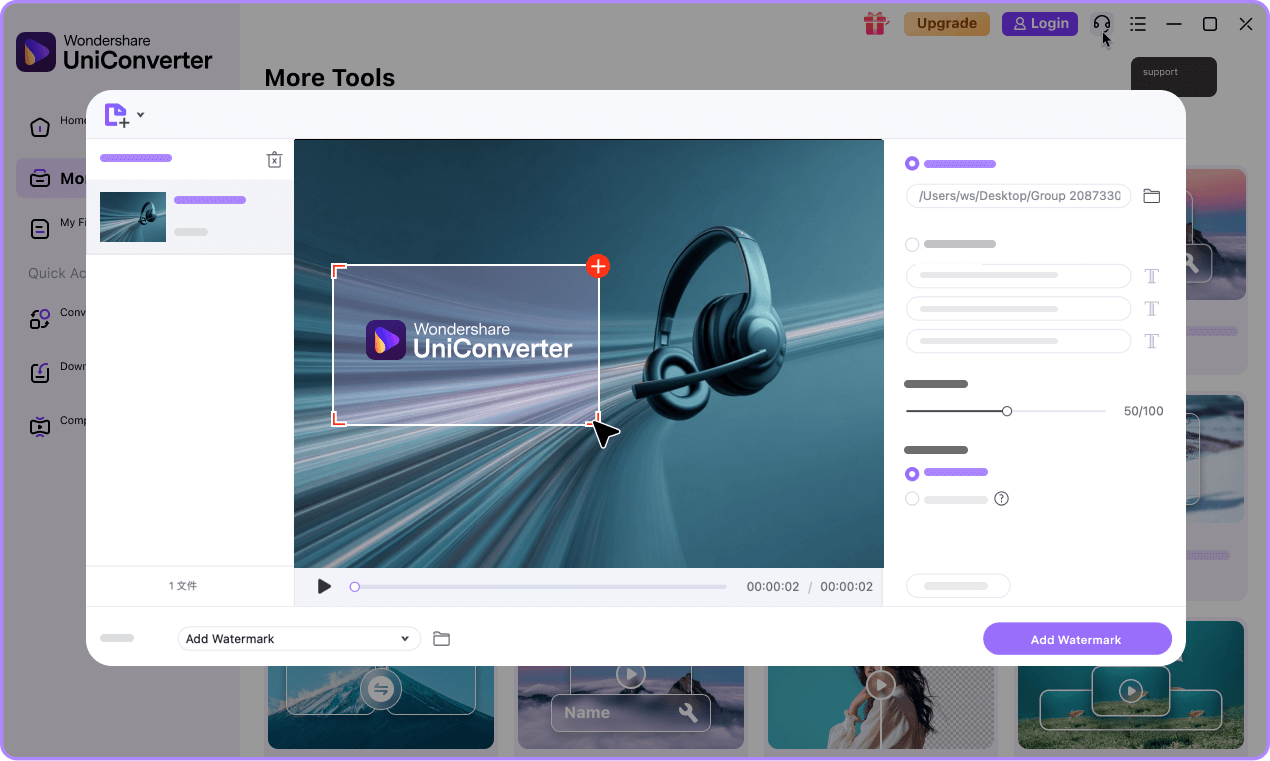The image size is (1270, 761).
Task: Select the second gray position radio option
Action: click(912, 499)
